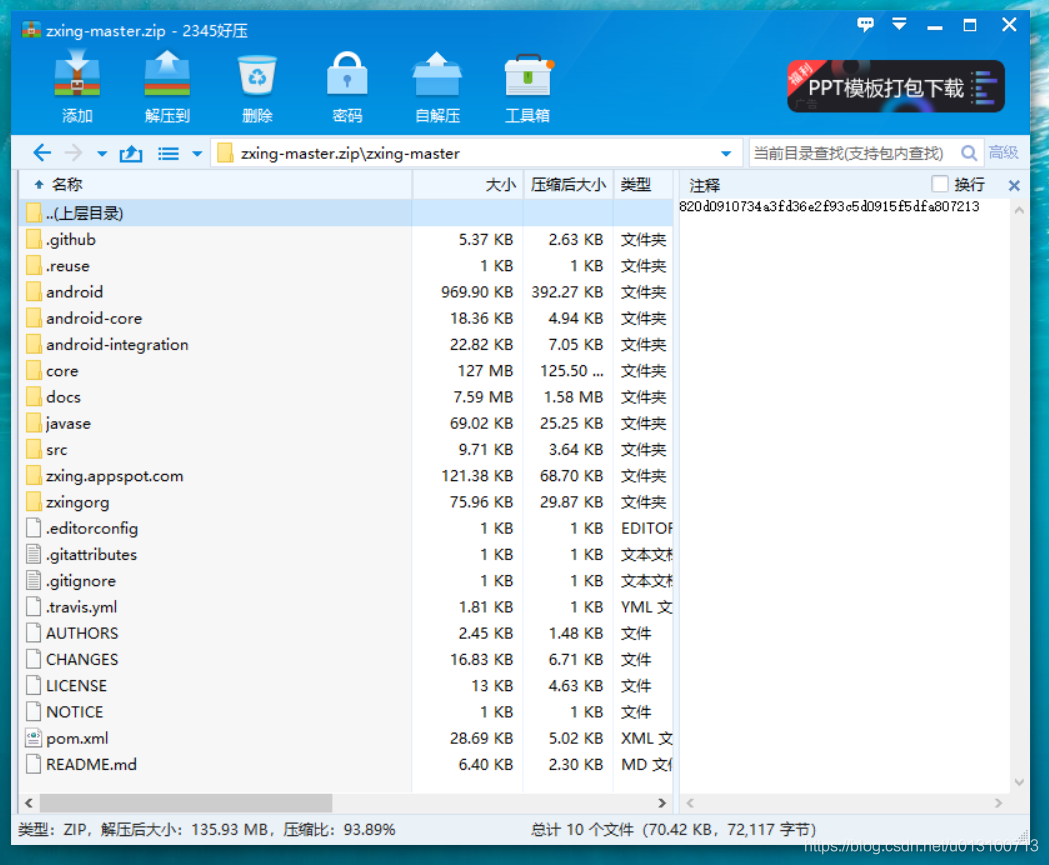The width and height of the screenshot is (1049, 865).
Task: Click the 7.59 MB size cell
Action: (x=483, y=397)
